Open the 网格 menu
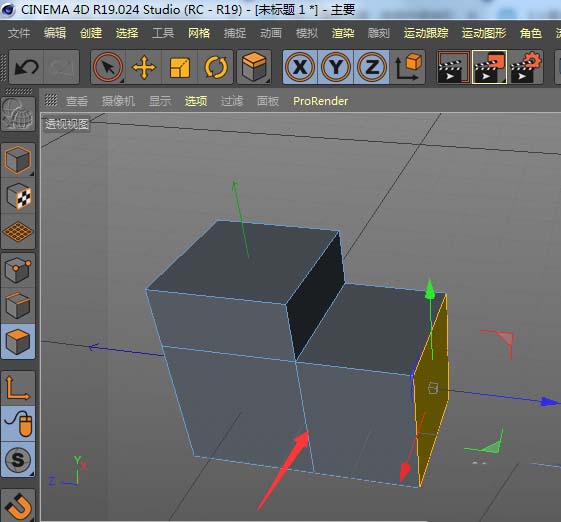The height and width of the screenshot is (522, 561). 199,33
